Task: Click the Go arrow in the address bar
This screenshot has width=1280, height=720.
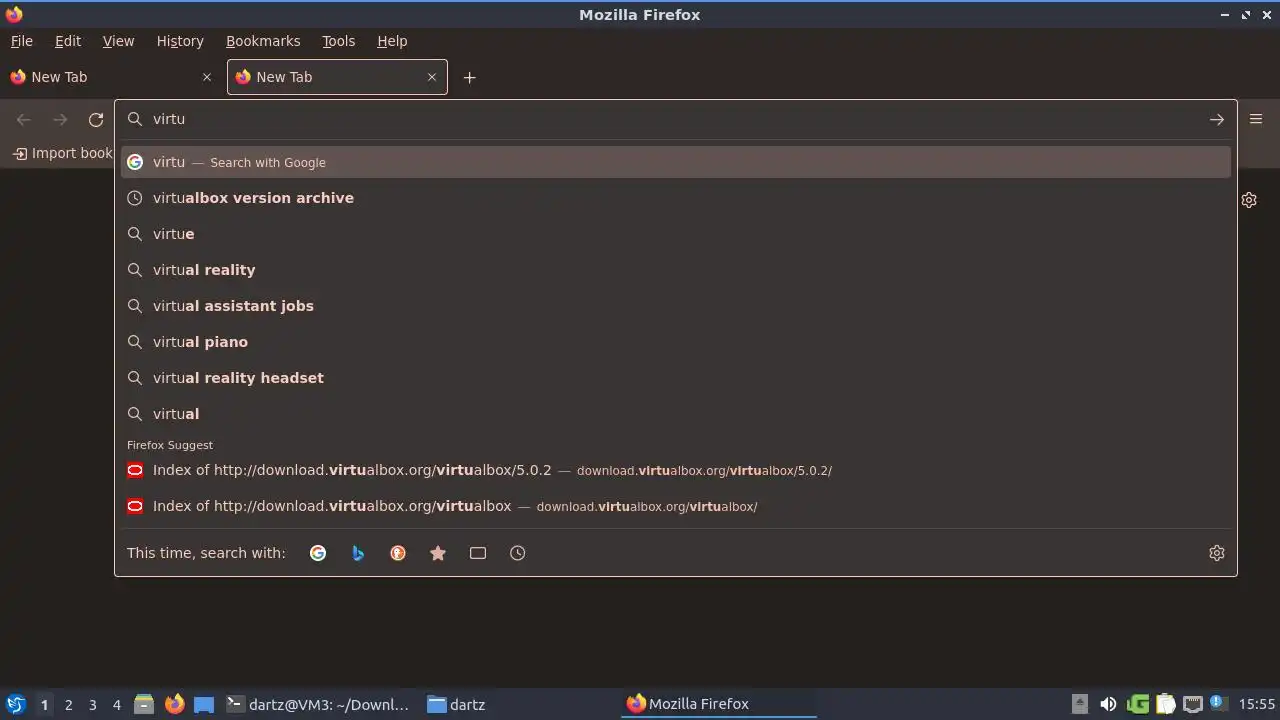Action: tap(1216, 119)
